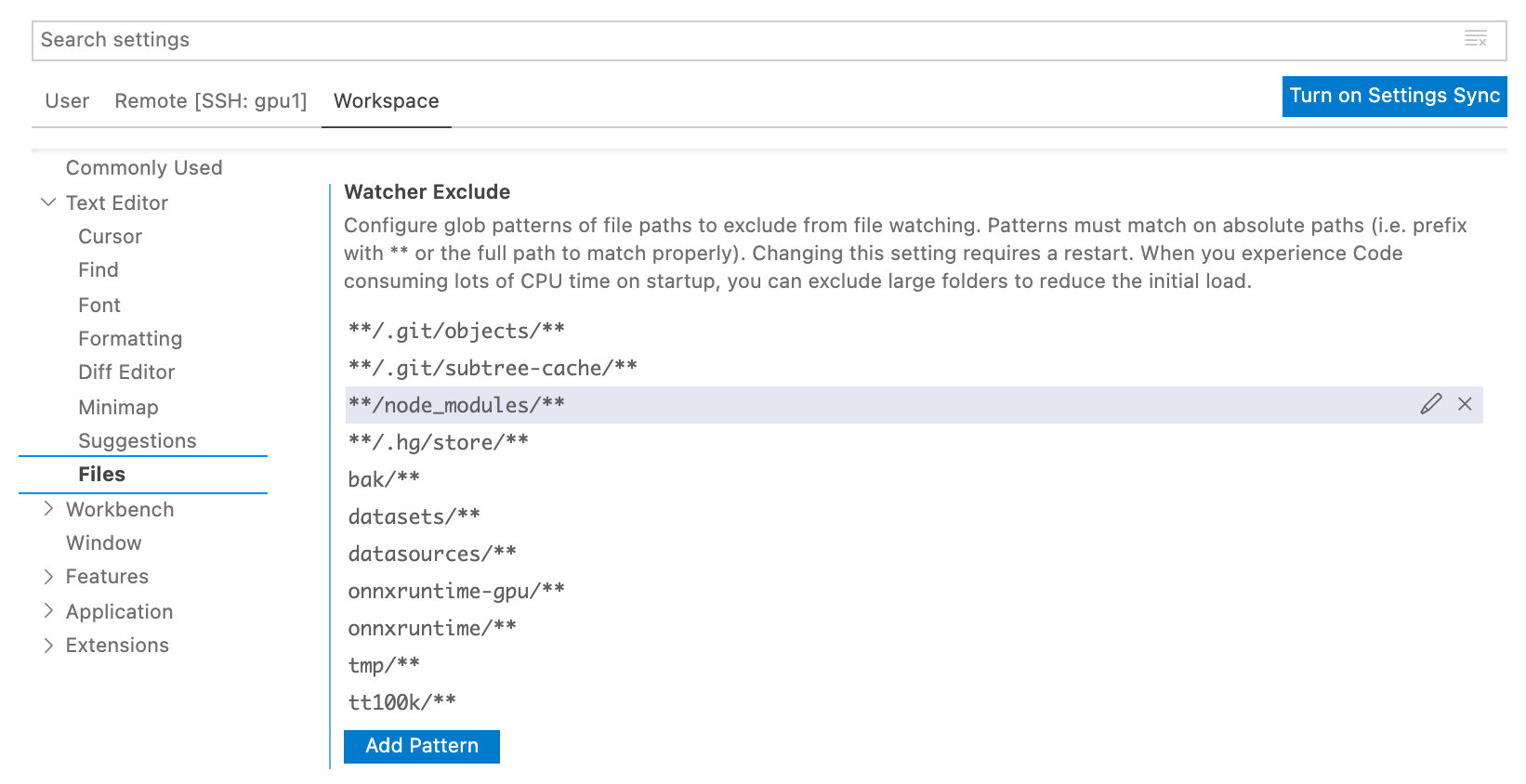The height and width of the screenshot is (784, 1526).
Task: Collapse the Text Editor tree section
Action: click(x=49, y=203)
